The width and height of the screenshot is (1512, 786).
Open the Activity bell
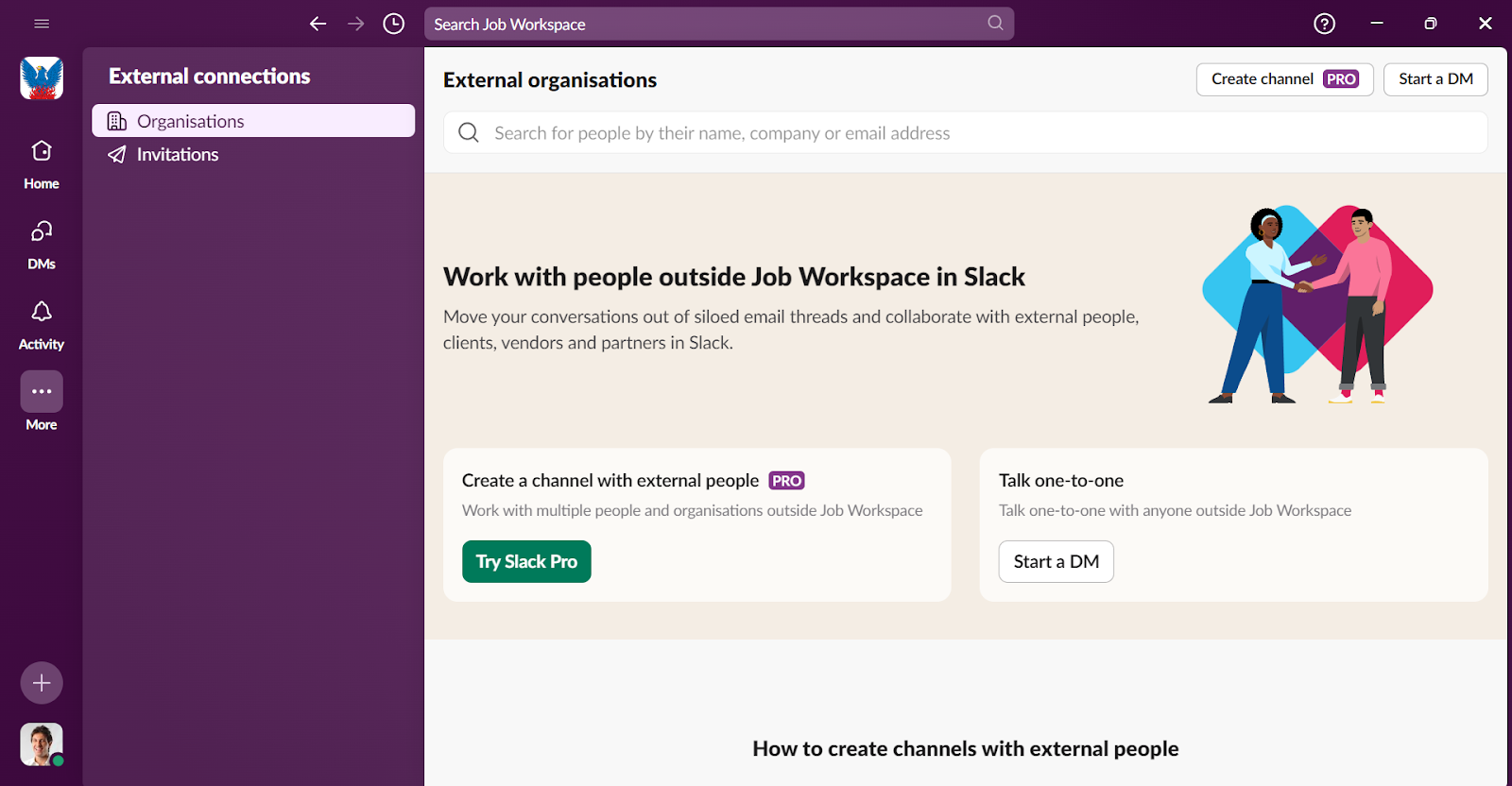click(42, 325)
